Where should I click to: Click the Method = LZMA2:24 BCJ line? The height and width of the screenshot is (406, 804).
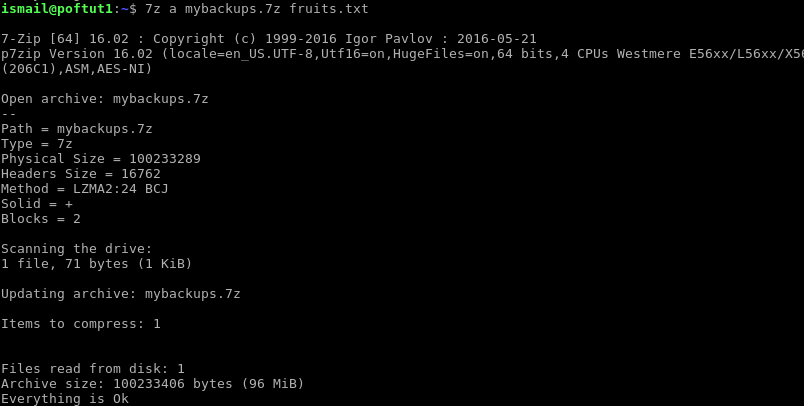85,189
